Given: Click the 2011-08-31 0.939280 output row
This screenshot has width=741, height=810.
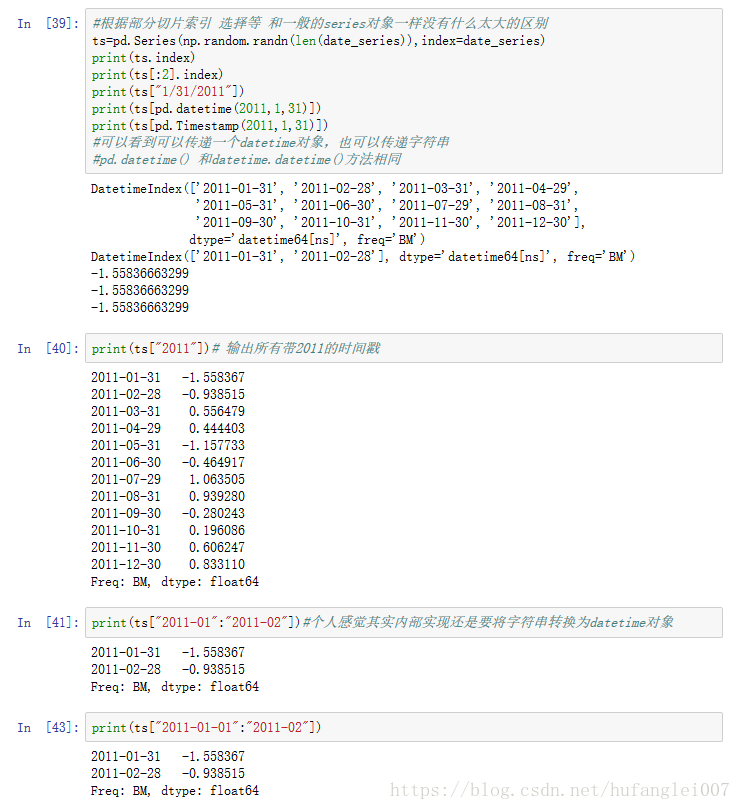Looking at the screenshot, I should tap(167, 497).
